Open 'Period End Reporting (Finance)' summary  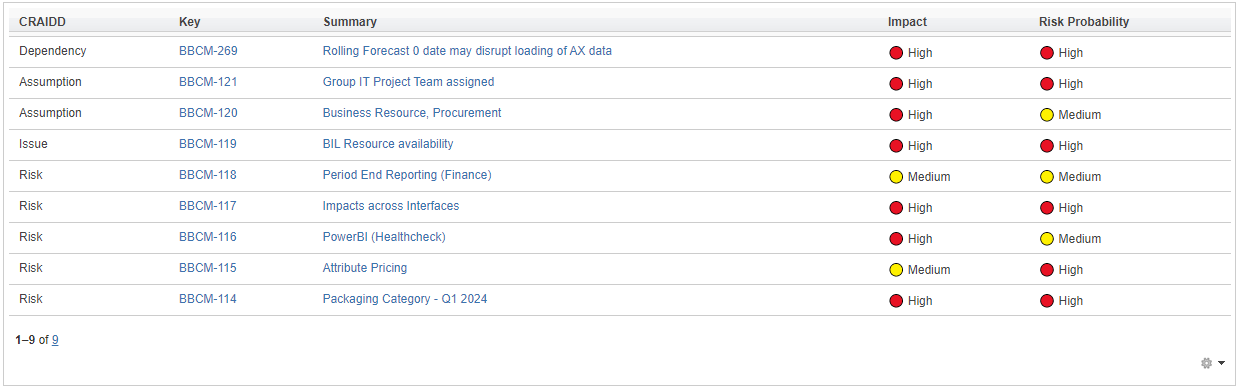click(x=407, y=175)
